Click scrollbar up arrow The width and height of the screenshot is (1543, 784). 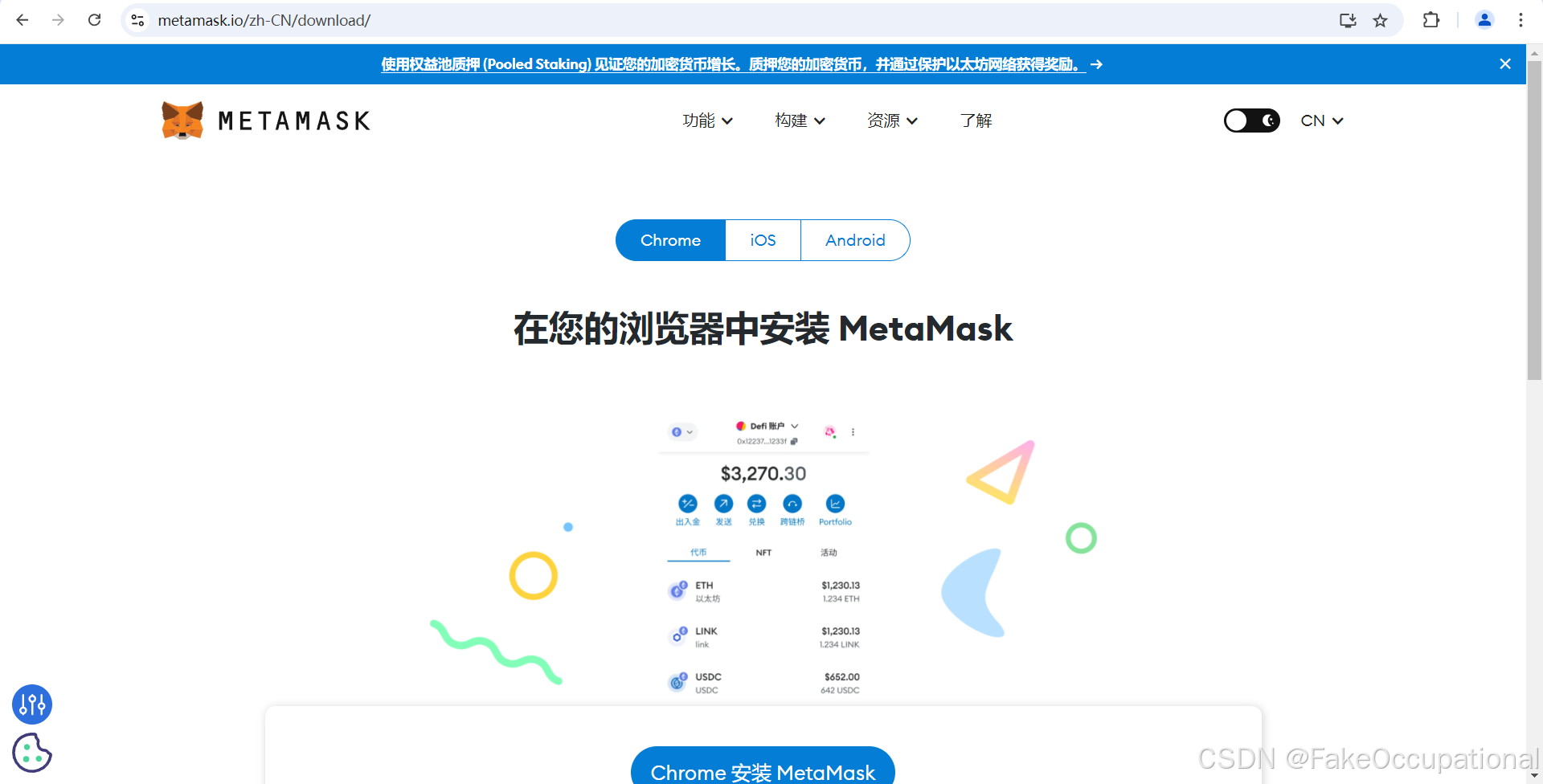point(1534,52)
